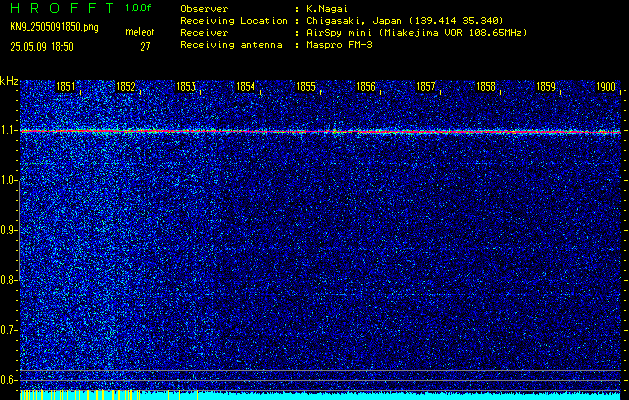The width and height of the screenshot is (629, 400).
Task: Click the meteor count label
Action: 140,32
